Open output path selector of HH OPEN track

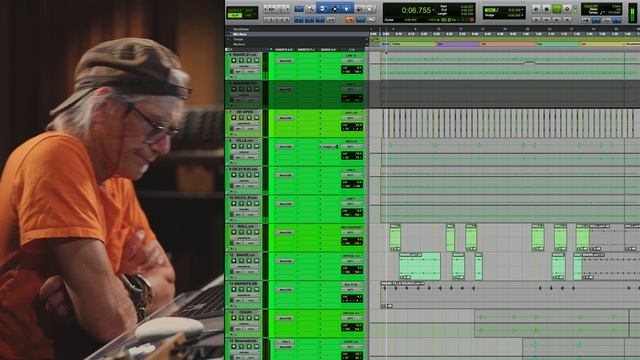click(352, 118)
